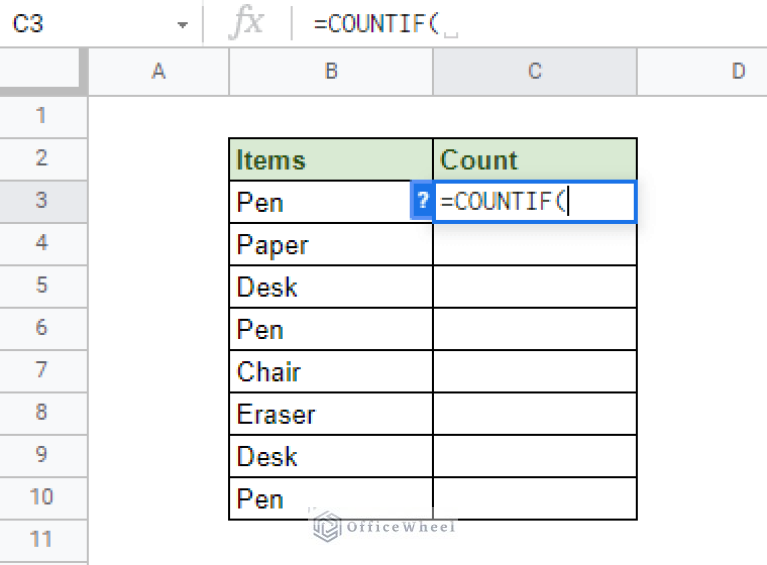Click the blue formula help question mark
The width and height of the screenshot is (767, 565).
(x=422, y=201)
